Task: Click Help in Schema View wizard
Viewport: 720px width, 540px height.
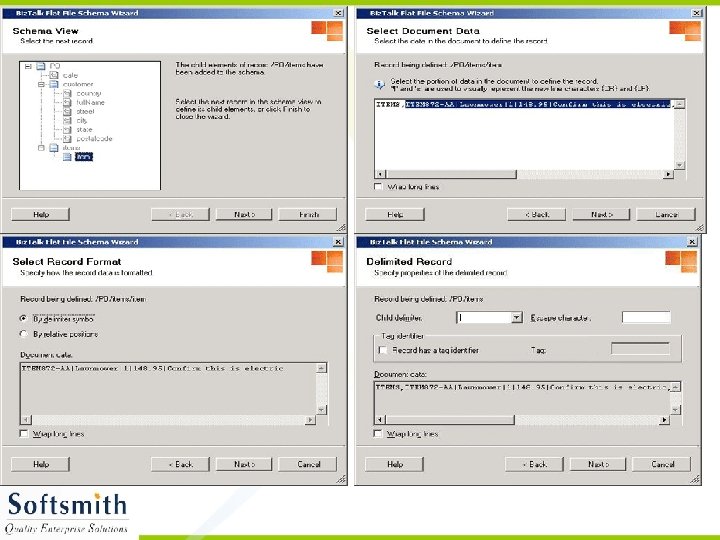Action: [x=40, y=214]
